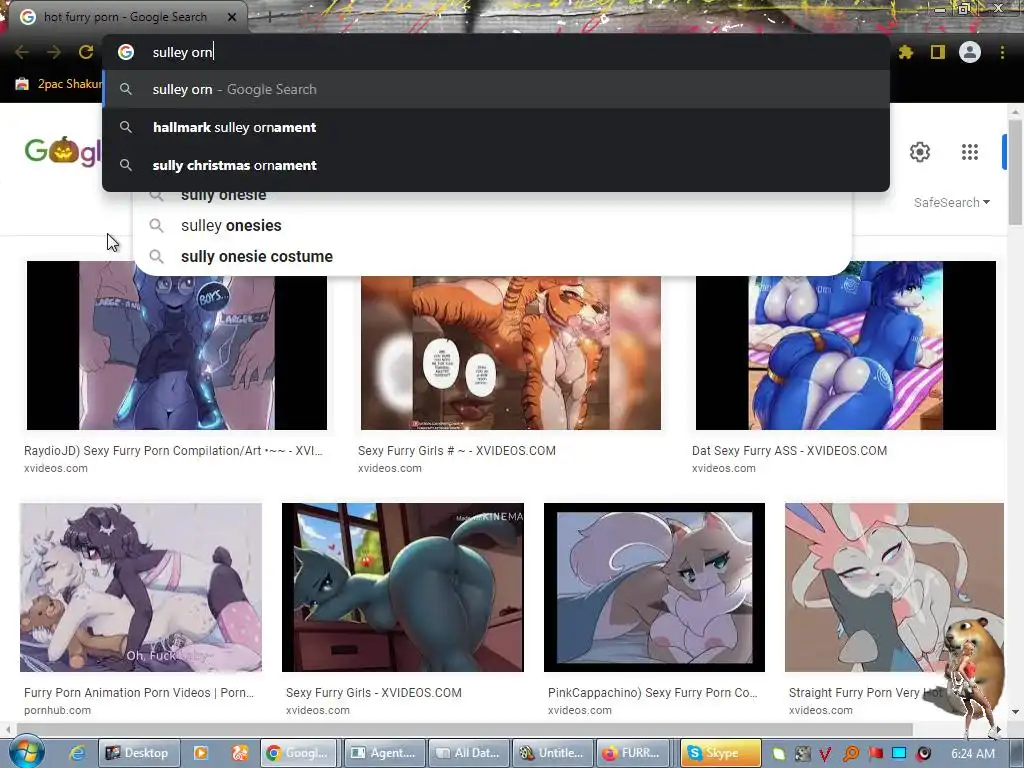
Task: Click the red flag tray icon
Action: pyautogui.click(x=875, y=754)
